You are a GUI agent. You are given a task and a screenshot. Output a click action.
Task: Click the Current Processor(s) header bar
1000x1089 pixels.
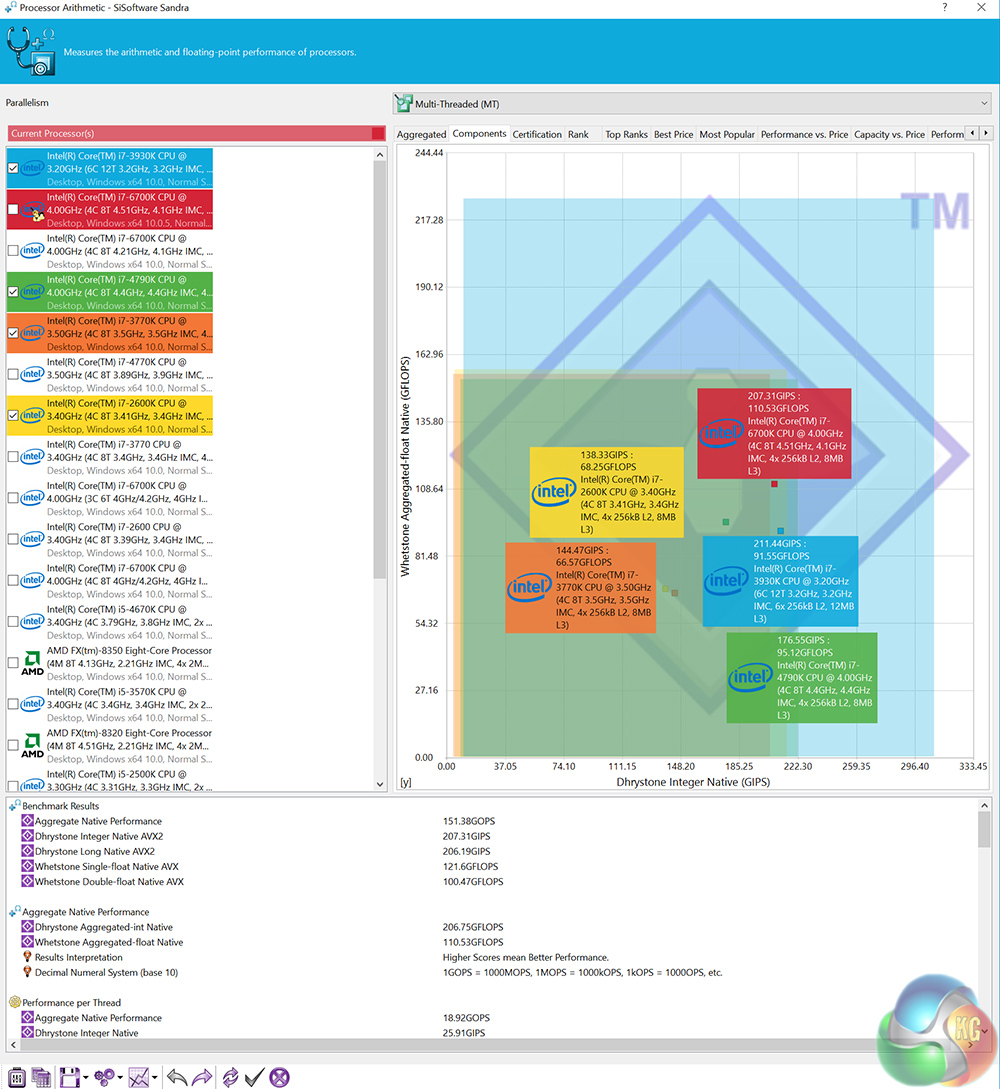click(x=197, y=133)
